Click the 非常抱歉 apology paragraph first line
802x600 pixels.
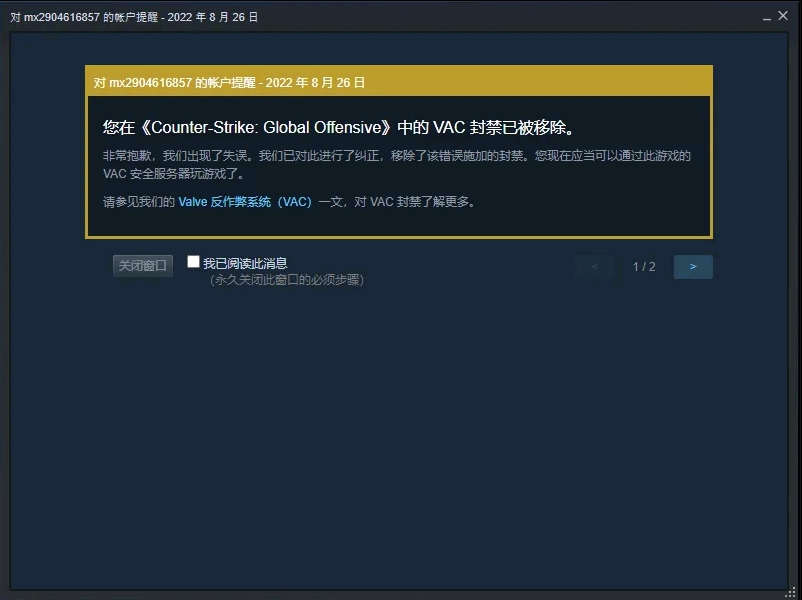click(397, 155)
